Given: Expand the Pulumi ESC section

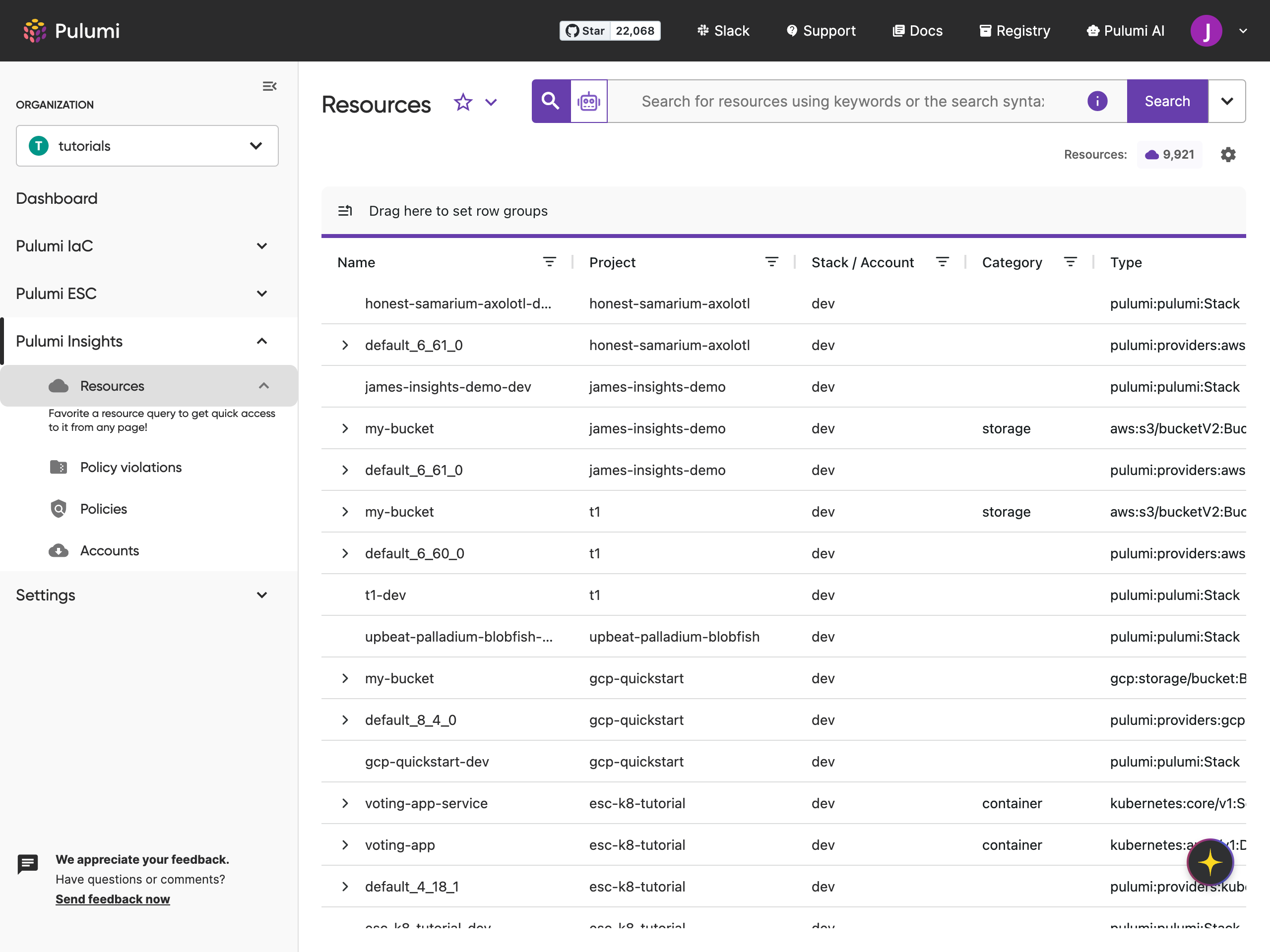Looking at the screenshot, I should pos(262,293).
